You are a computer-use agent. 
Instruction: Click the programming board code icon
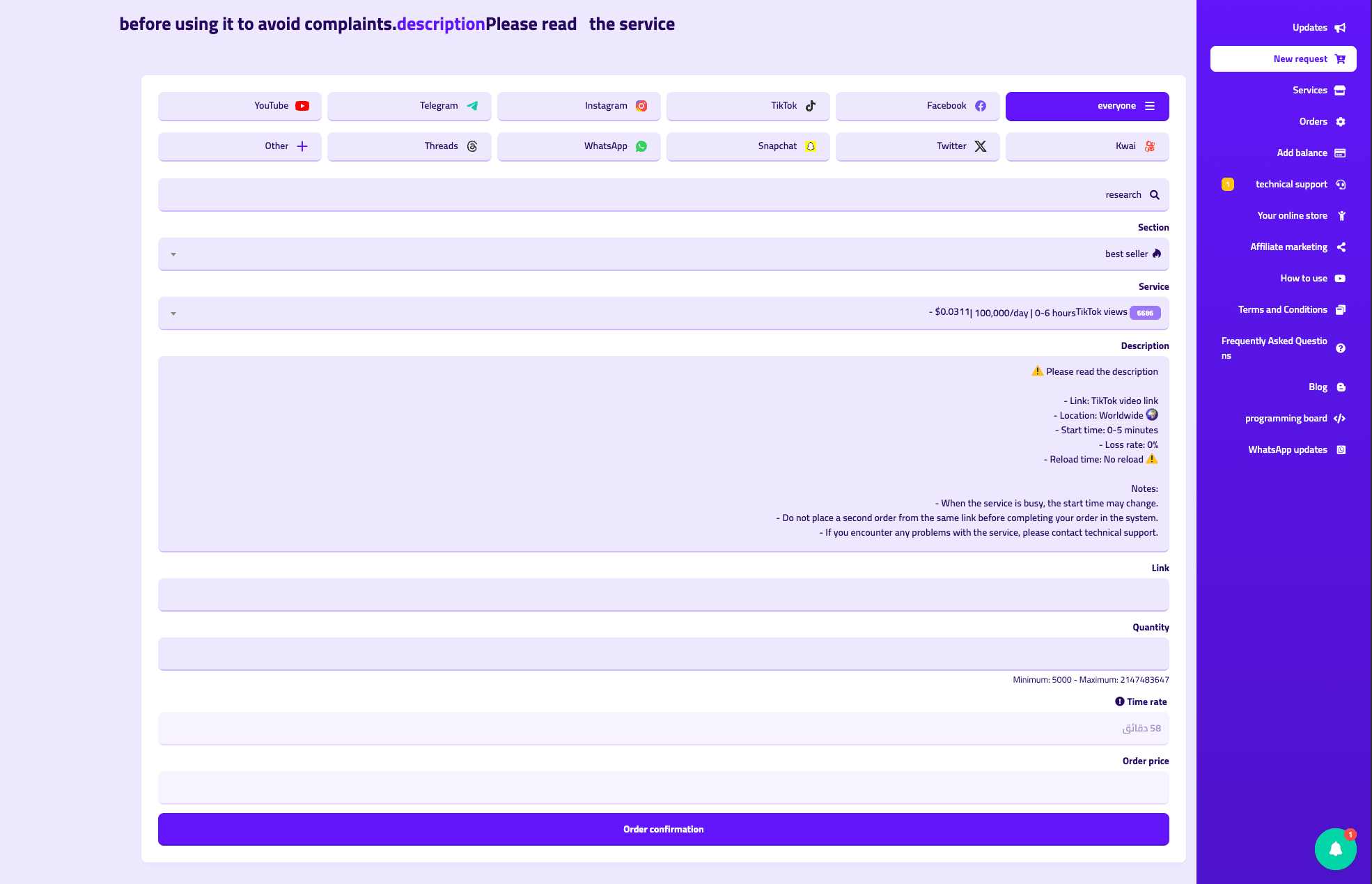(x=1339, y=419)
